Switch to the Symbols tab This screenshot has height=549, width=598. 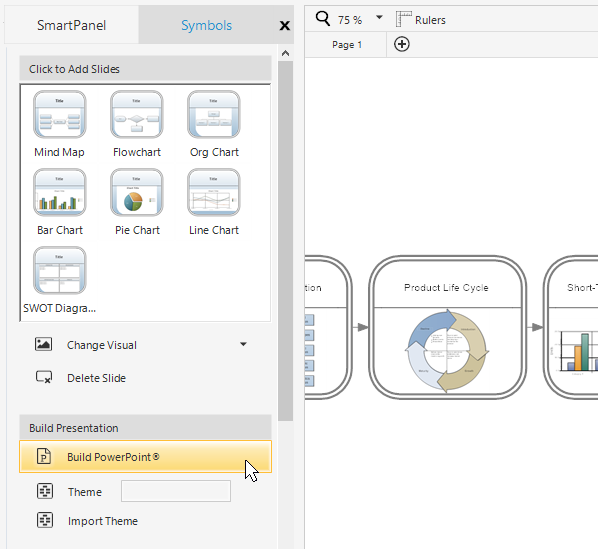pyautogui.click(x=206, y=25)
